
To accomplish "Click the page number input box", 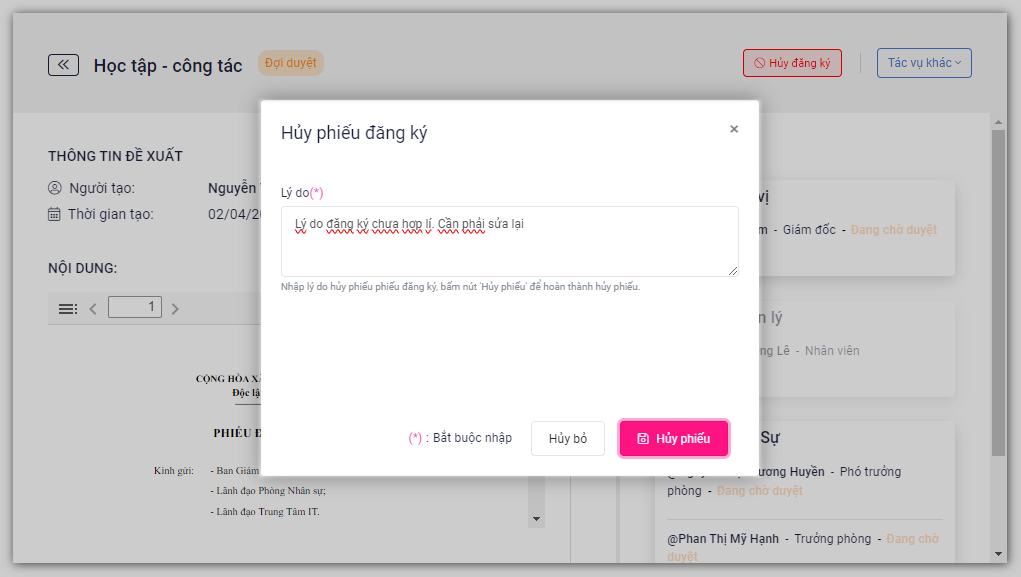I will click(135, 308).
